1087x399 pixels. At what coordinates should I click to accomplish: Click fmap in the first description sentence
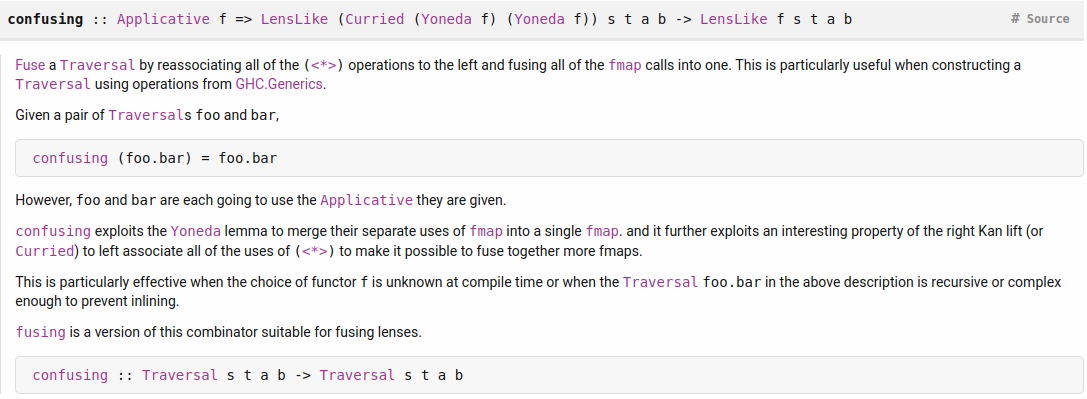click(x=625, y=65)
